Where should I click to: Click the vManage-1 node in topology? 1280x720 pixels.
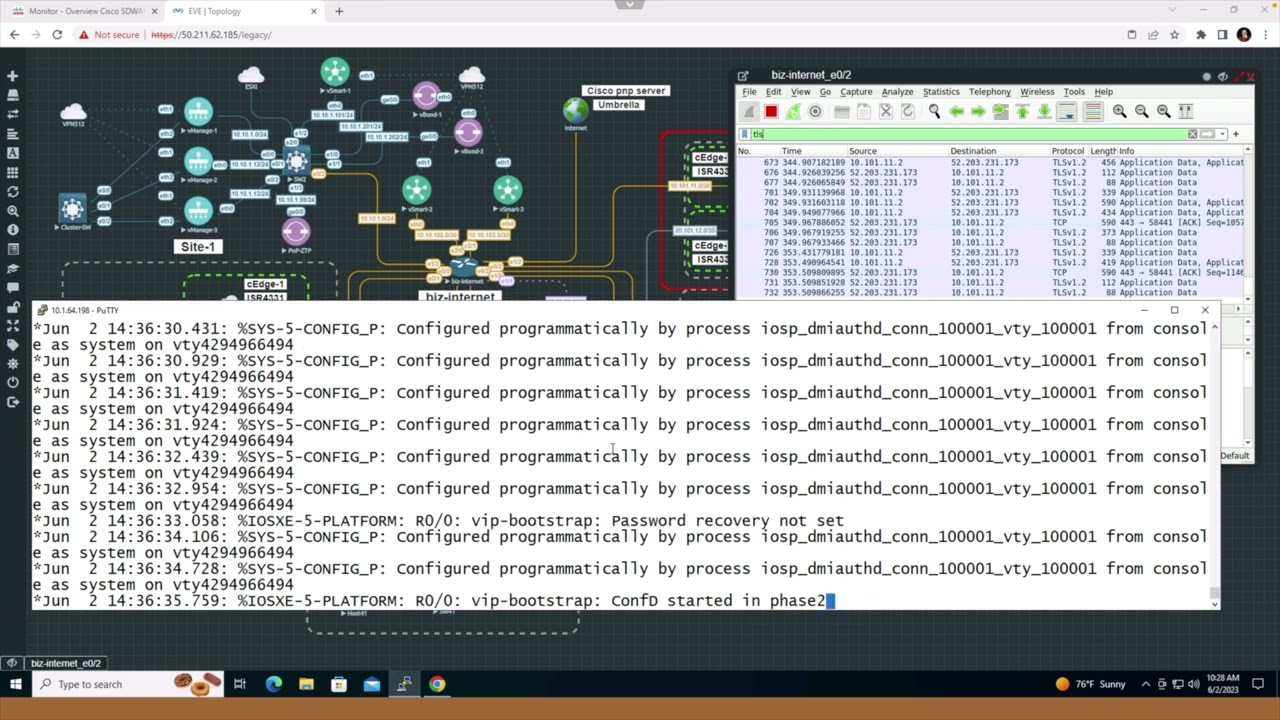[x=198, y=113]
